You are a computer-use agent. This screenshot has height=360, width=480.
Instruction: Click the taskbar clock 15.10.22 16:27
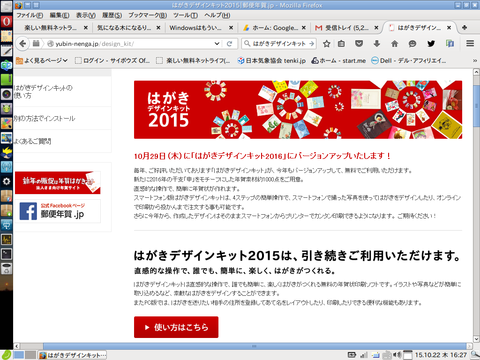coord(441,355)
